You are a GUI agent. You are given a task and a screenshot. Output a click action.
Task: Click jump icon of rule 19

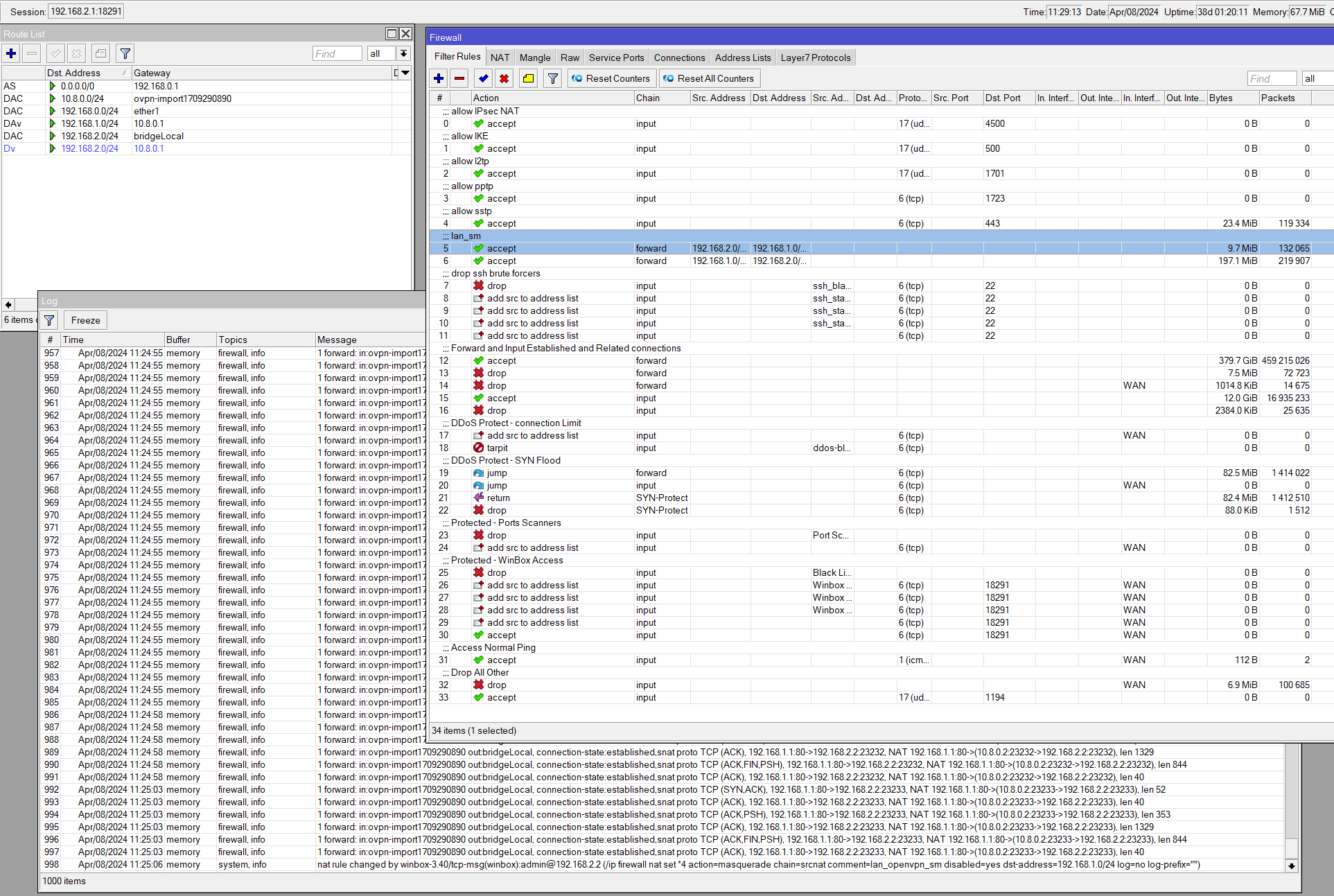(x=478, y=473)
